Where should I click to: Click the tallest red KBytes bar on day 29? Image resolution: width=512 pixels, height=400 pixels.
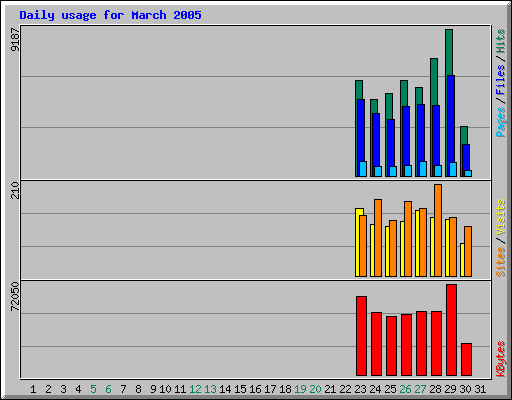coord(451,330)
